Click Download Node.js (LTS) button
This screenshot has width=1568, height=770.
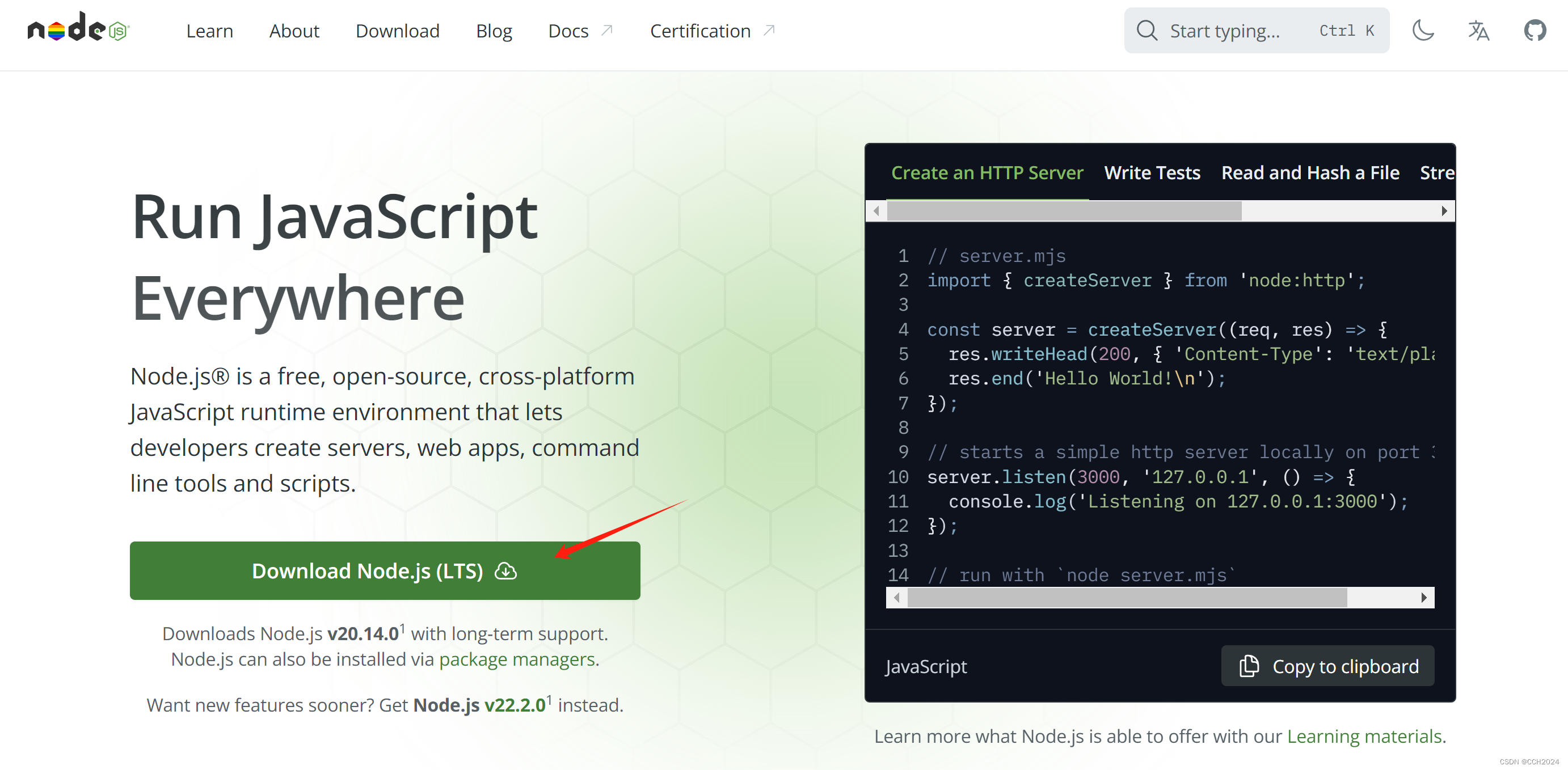click(x=385, y=570)
